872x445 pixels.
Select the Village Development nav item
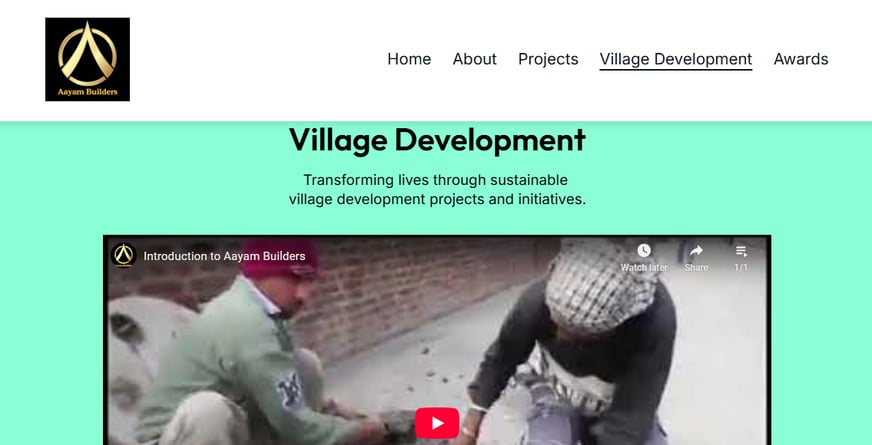[x=676, y=59]
